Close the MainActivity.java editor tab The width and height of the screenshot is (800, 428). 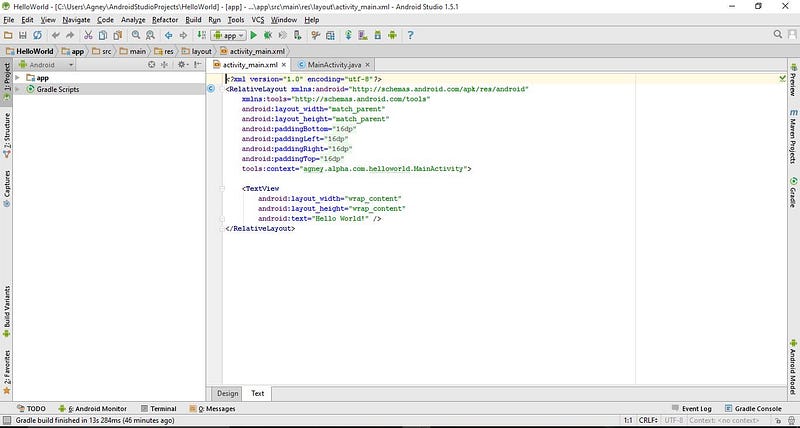coord(367,65)
